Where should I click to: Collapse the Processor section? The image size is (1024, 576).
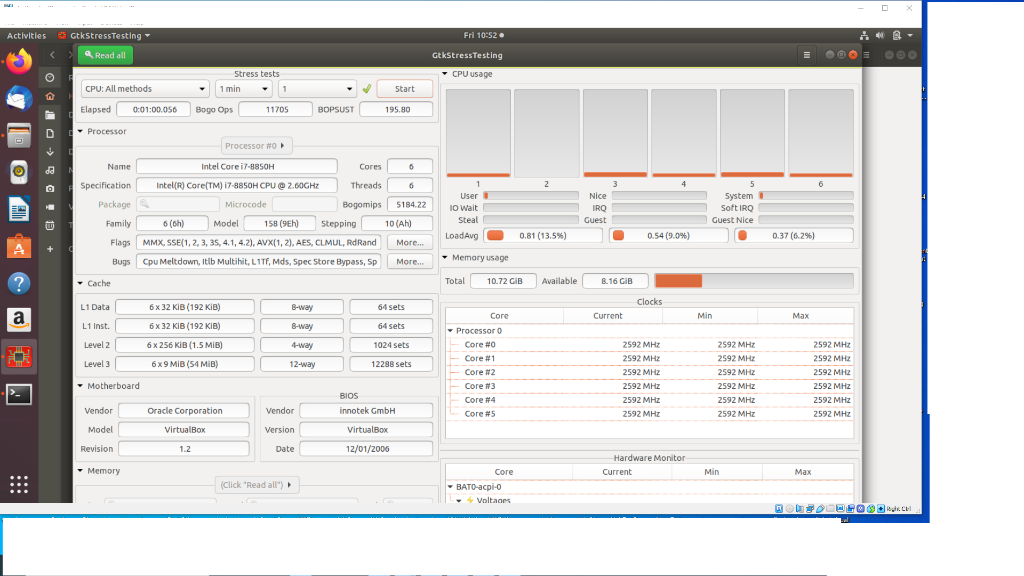[81, 131]
